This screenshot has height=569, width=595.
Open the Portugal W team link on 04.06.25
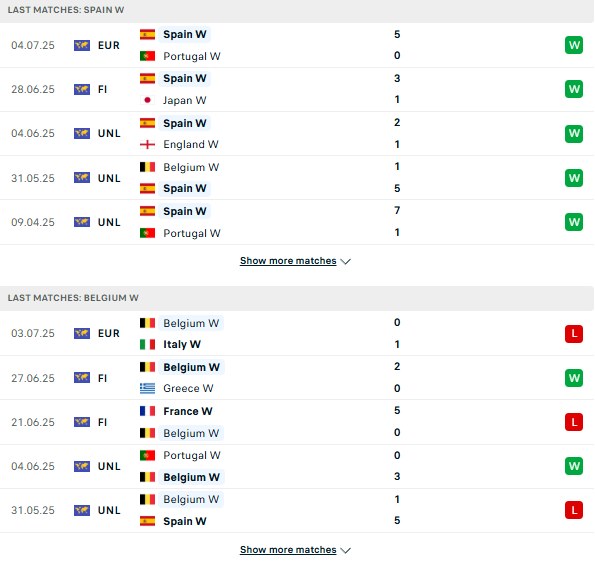192,455
